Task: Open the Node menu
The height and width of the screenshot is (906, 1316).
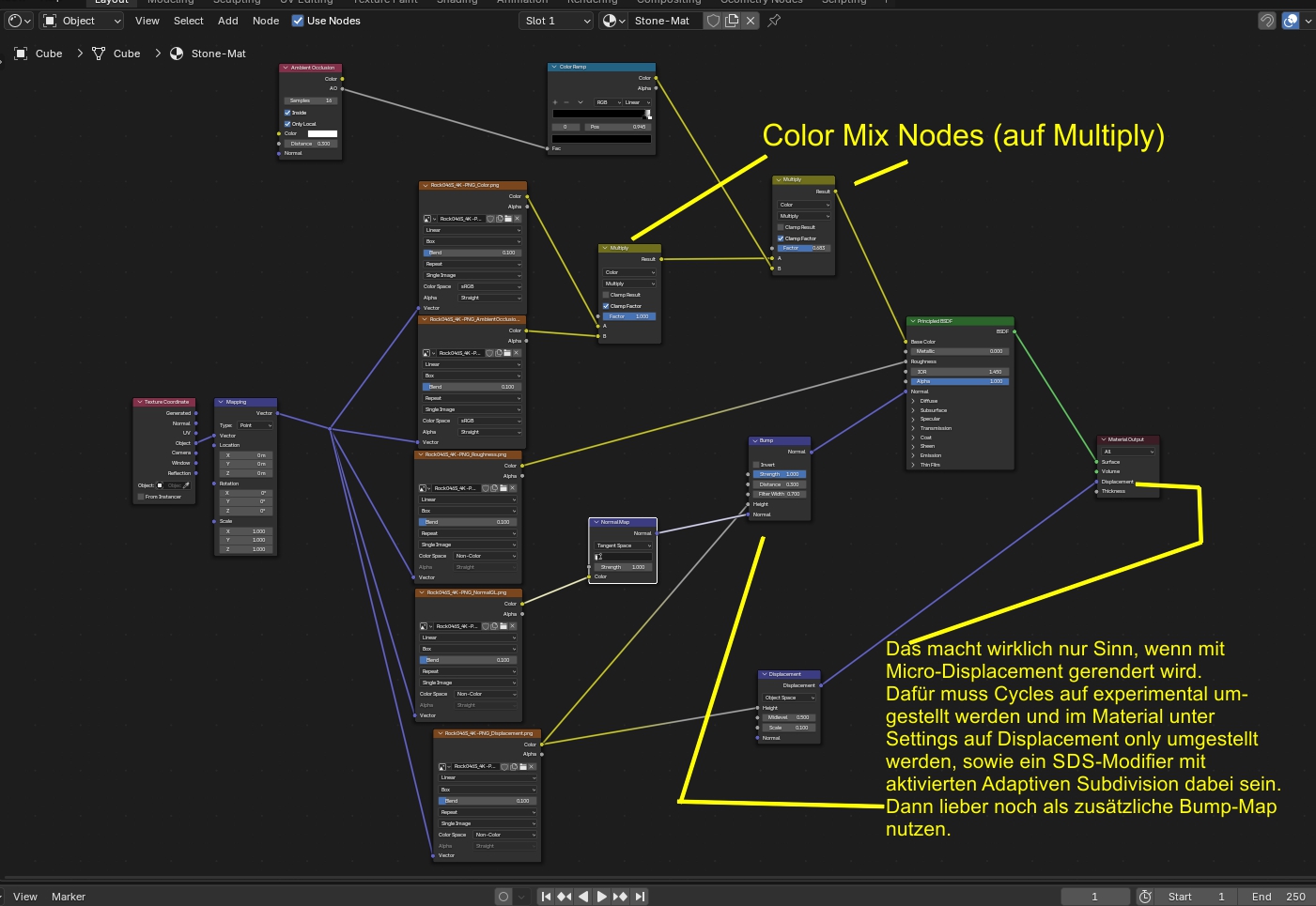Action: click(266, 21)
